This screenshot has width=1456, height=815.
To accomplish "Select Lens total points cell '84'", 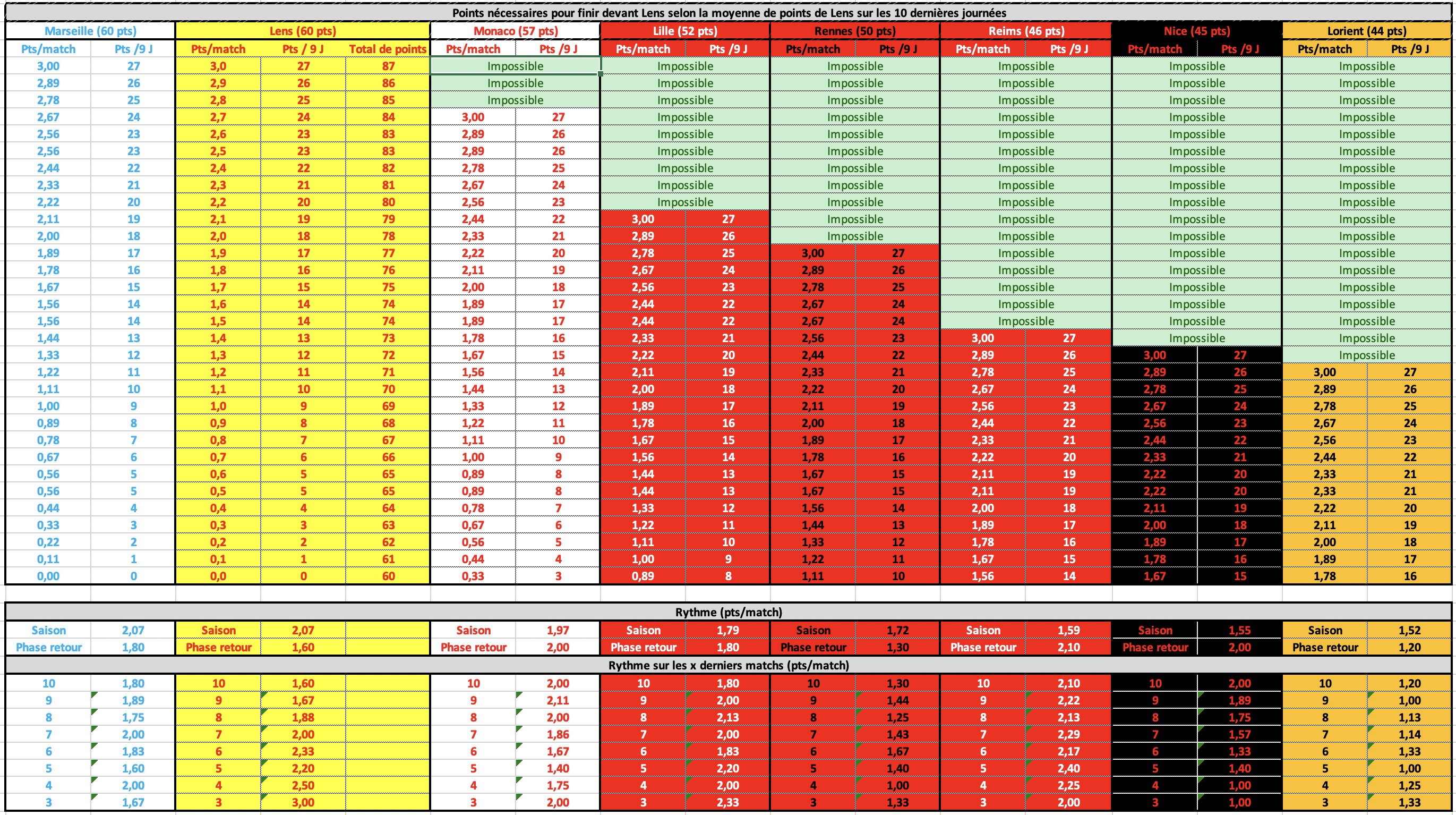I will pos(388,117).
